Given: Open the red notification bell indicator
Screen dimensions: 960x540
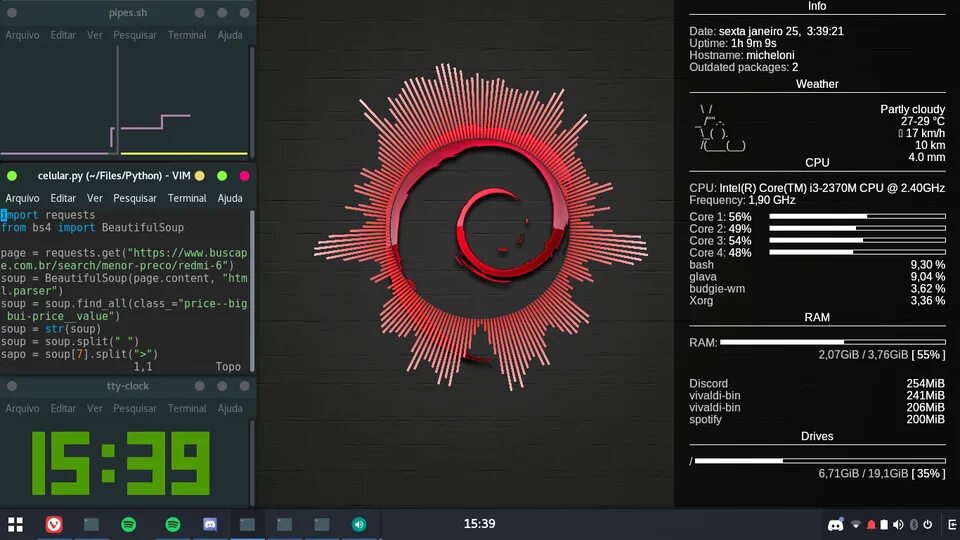Looking at the screenshot, I should (871, 525).
